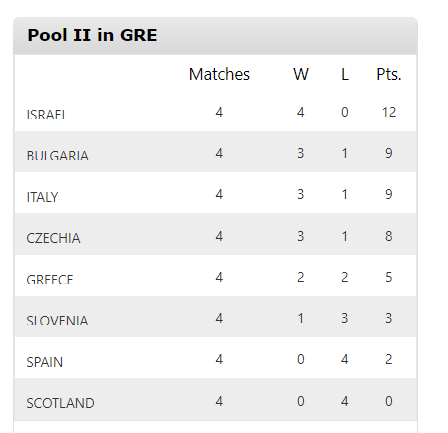Screen dimensions: 448x433
Task: Select the SPAIN team entry
Action: (45, 362)
